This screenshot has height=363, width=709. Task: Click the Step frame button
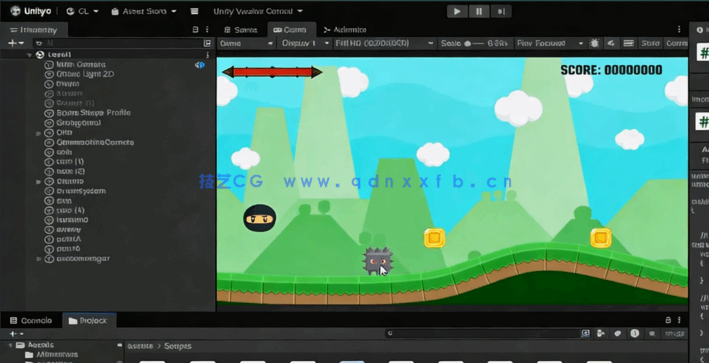click(x=501, y=11)
